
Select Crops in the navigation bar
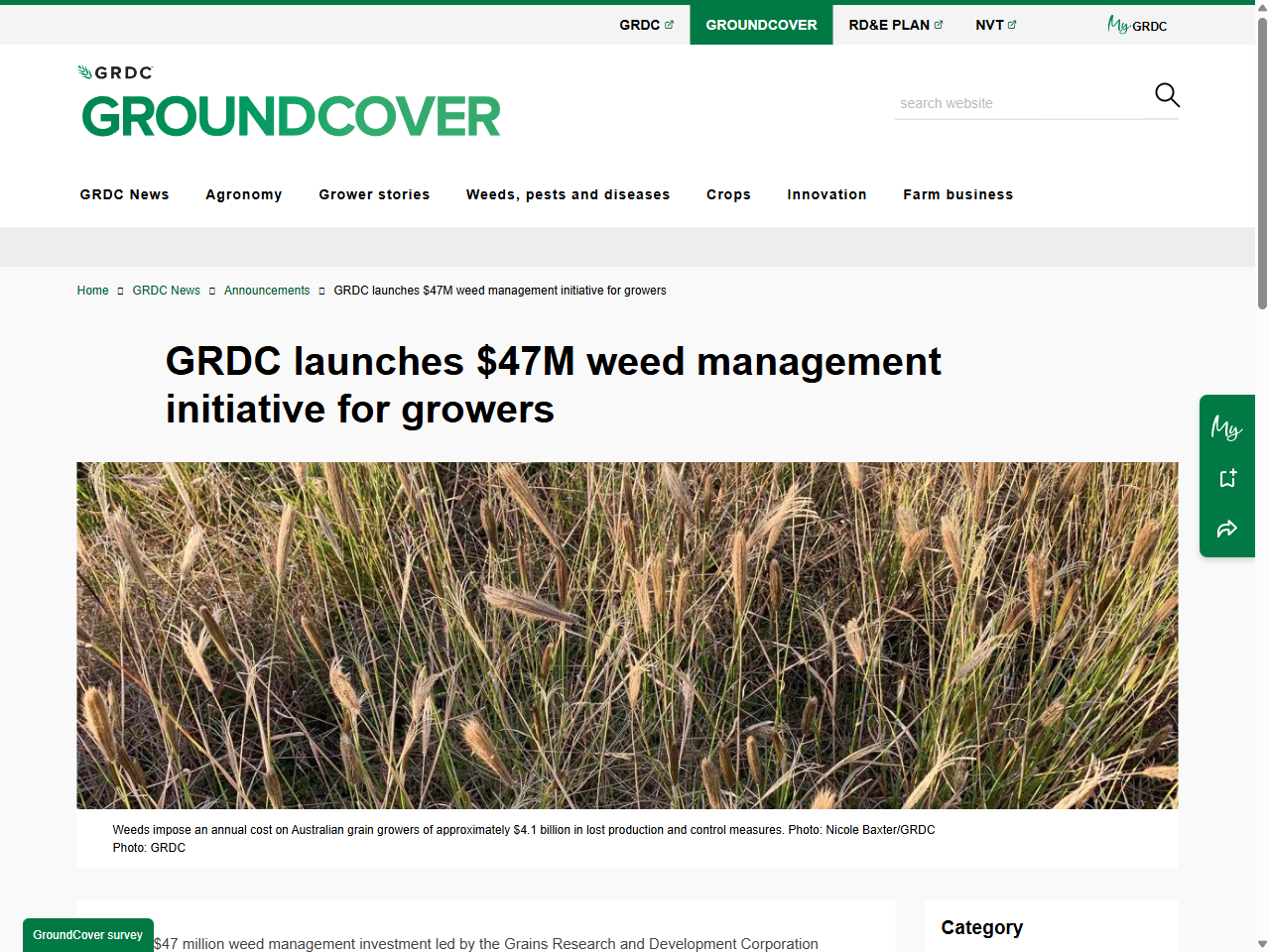pos(728,194)
